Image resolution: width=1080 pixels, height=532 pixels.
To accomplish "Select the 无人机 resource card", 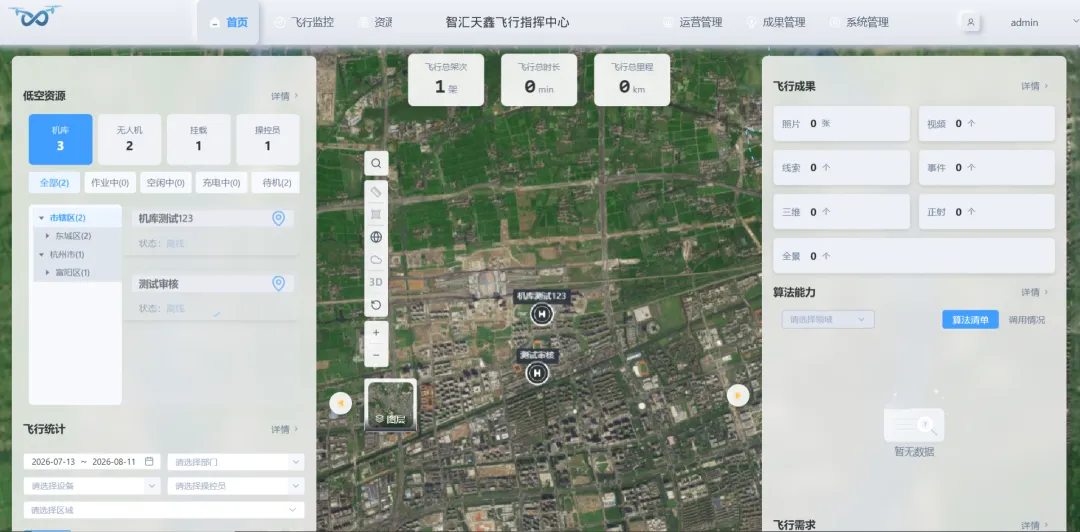I will [129, 139].
